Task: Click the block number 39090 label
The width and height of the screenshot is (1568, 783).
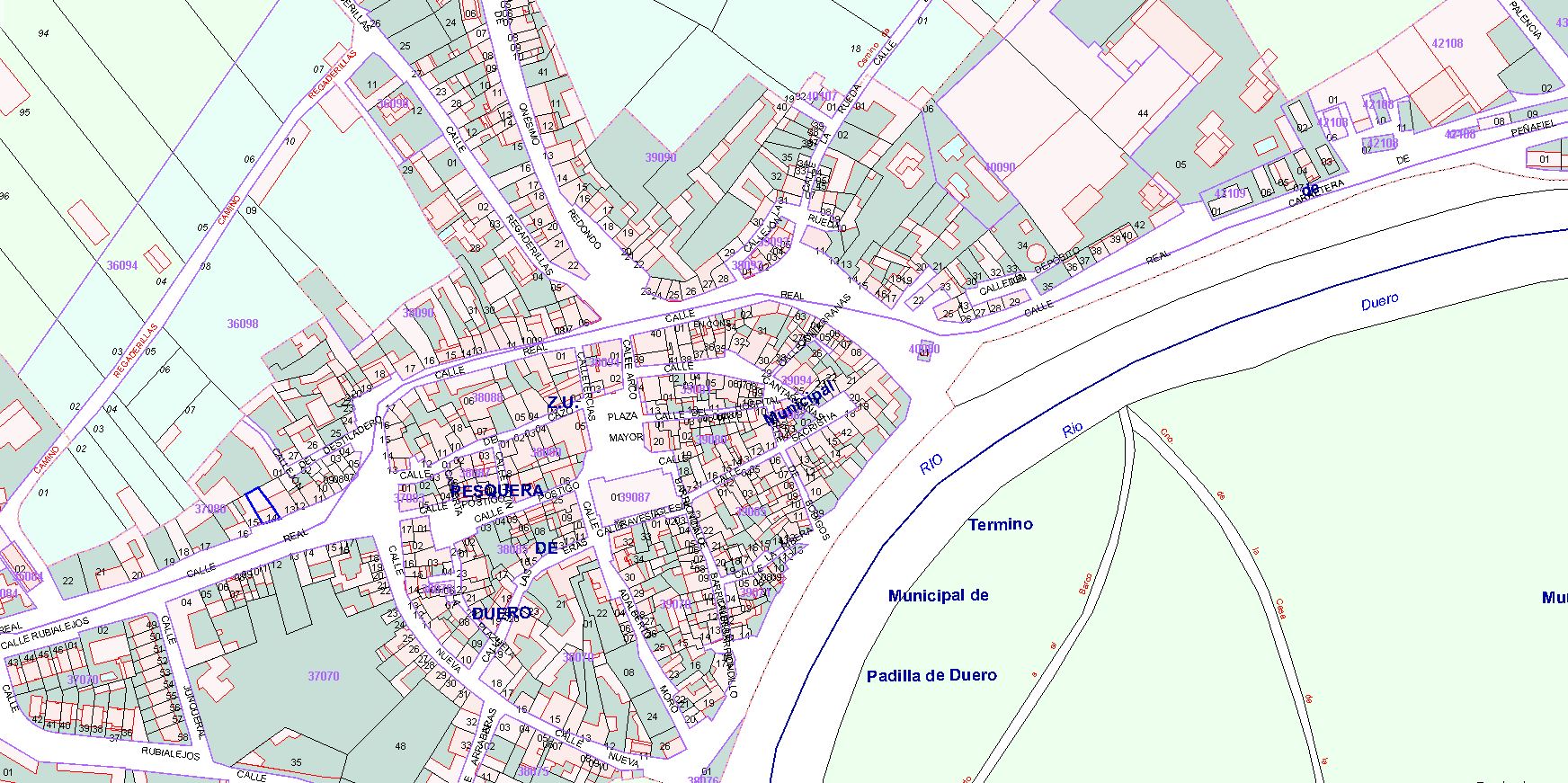Action: (661, 157)
